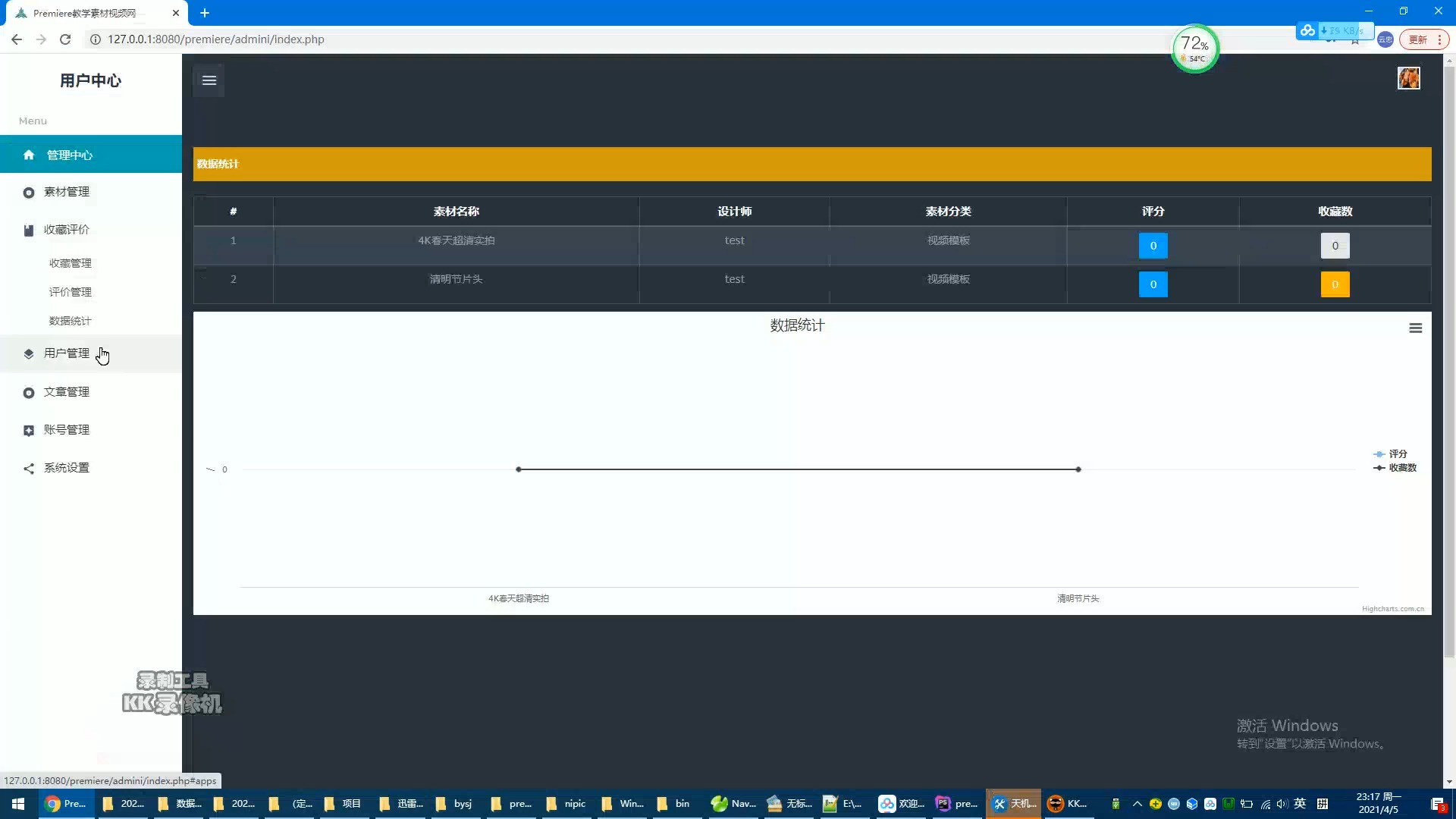Click the 素材分类 column header
The height and width of the screenshot is (819, 1456).
948,212
